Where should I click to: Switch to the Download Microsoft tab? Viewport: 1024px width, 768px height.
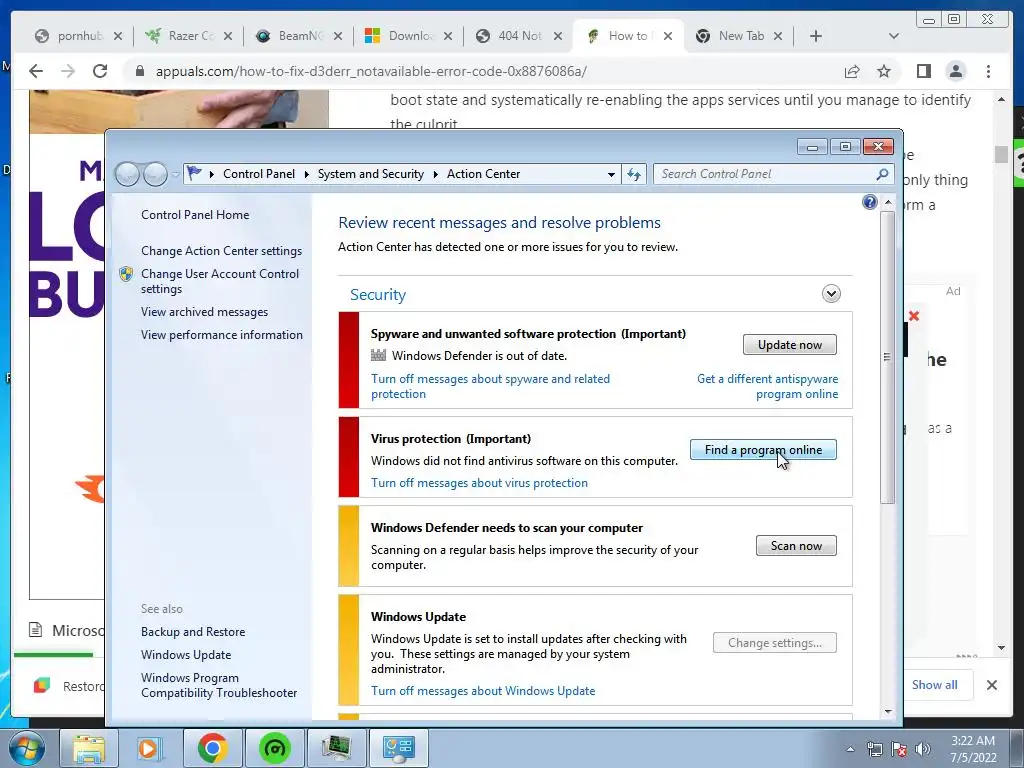tap(409, 36)
